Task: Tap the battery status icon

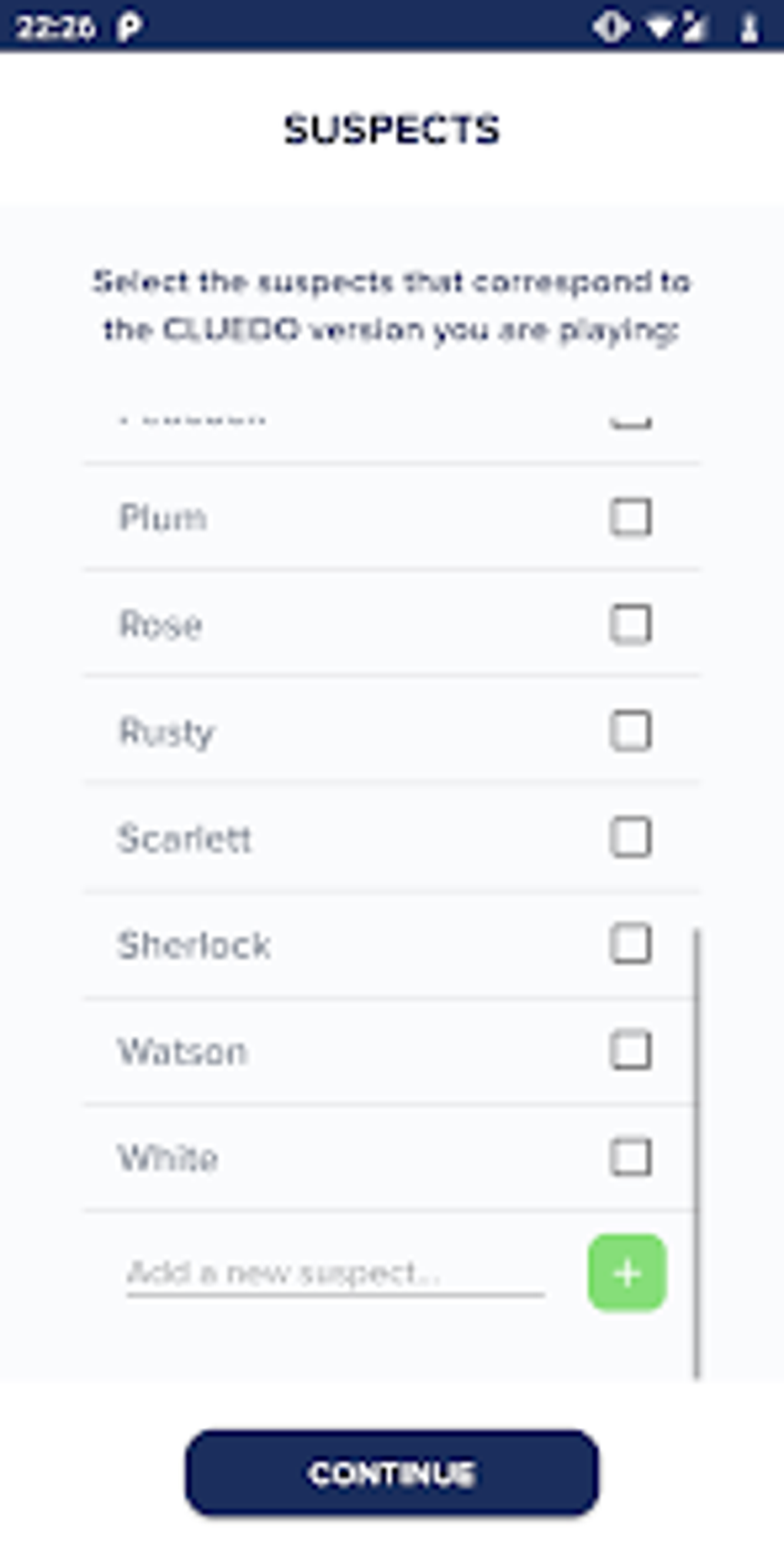Action: pyautogui.click(x=749, y=28)
